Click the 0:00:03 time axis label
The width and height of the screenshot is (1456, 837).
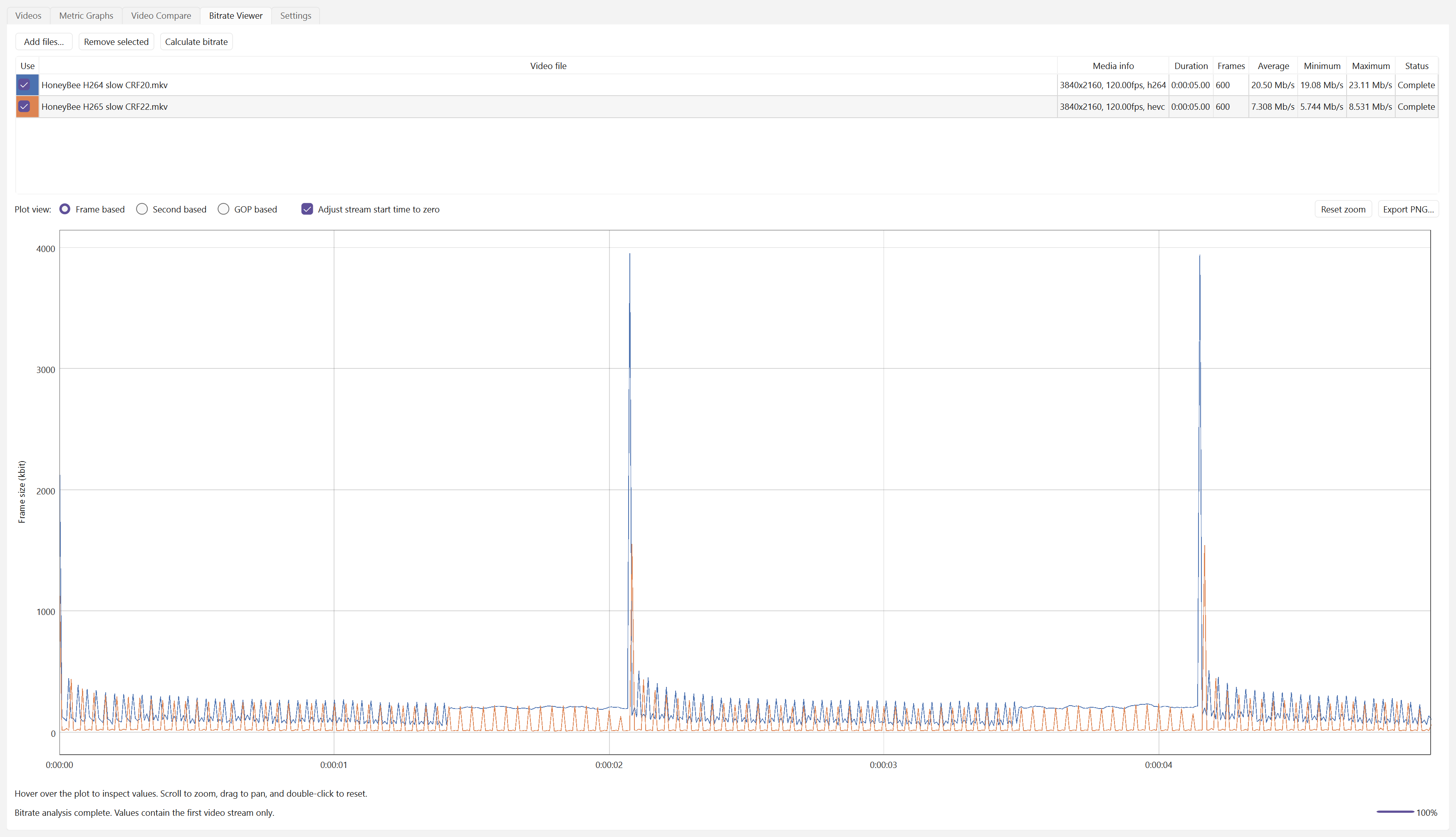[x=883, y=765]
